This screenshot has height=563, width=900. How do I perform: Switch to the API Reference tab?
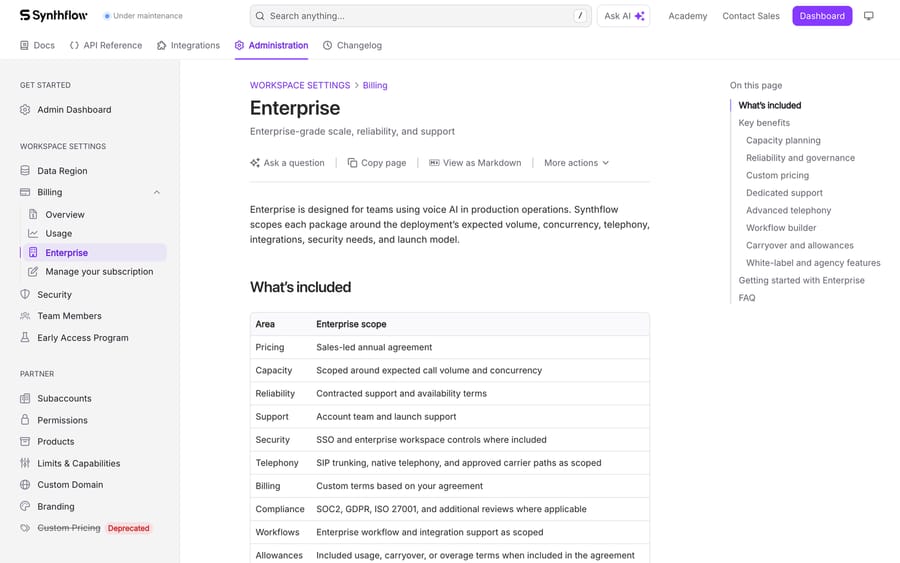(106, 45)
